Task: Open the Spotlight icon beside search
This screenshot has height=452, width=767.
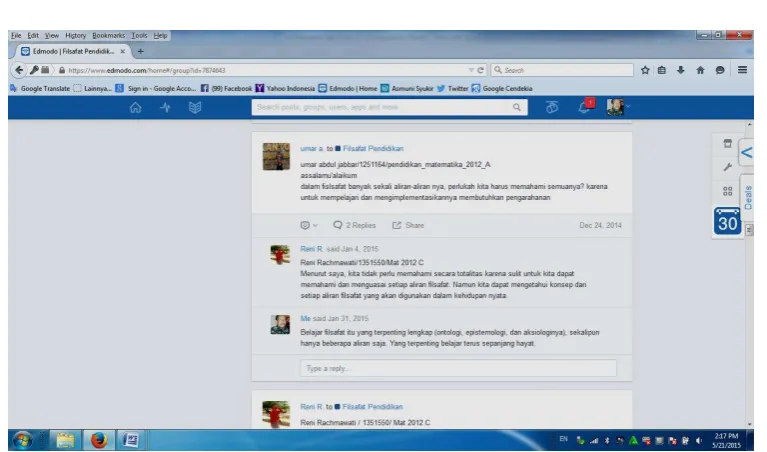Action: pyautogui.click(x=552, y=108)
